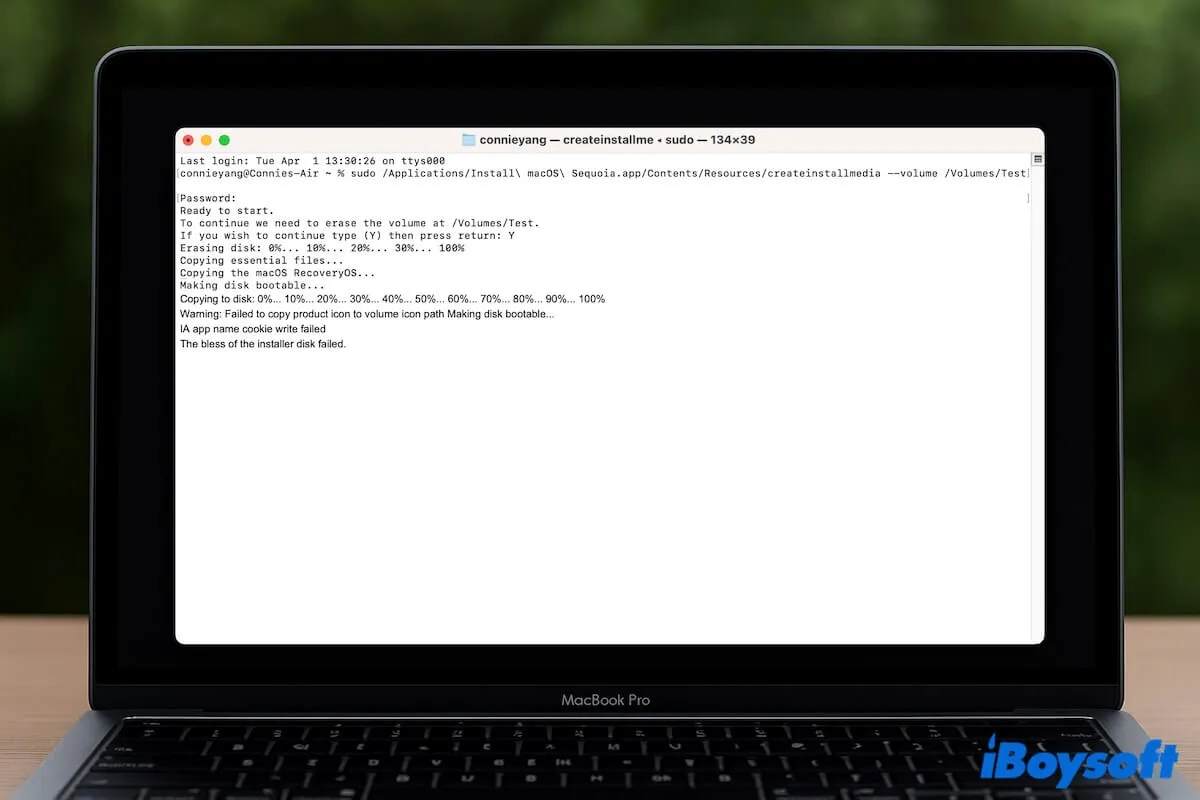Click 'Copying the macOS RecoveryOS...' line
Image resolution: width=1200 pixels, height=800 pixels.
click(277, 273)
